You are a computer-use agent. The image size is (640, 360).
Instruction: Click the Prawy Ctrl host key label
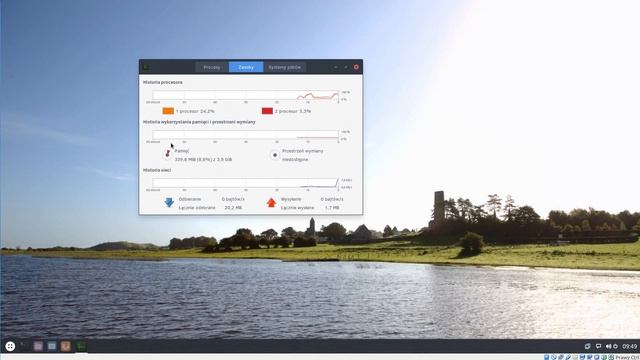[627, 358]
